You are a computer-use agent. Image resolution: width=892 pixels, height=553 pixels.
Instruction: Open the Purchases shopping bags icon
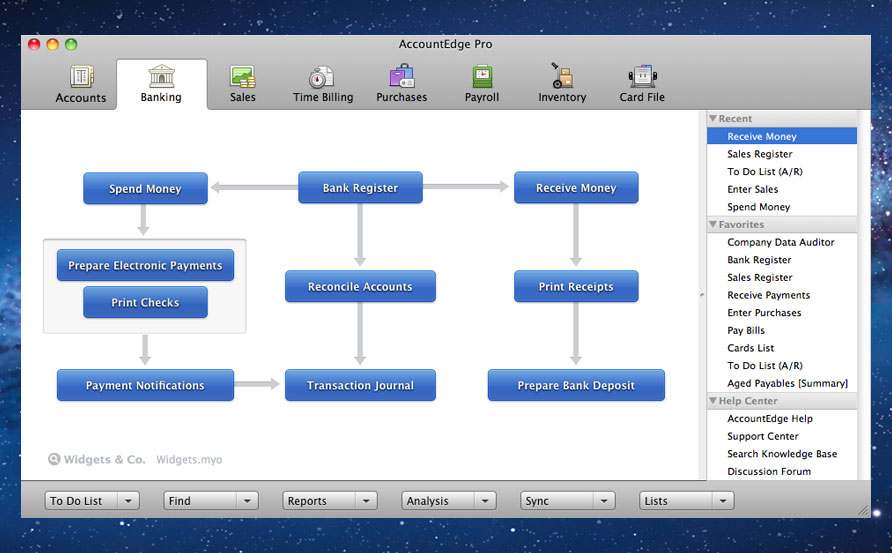pyautogui.click(x=402, y=76)
